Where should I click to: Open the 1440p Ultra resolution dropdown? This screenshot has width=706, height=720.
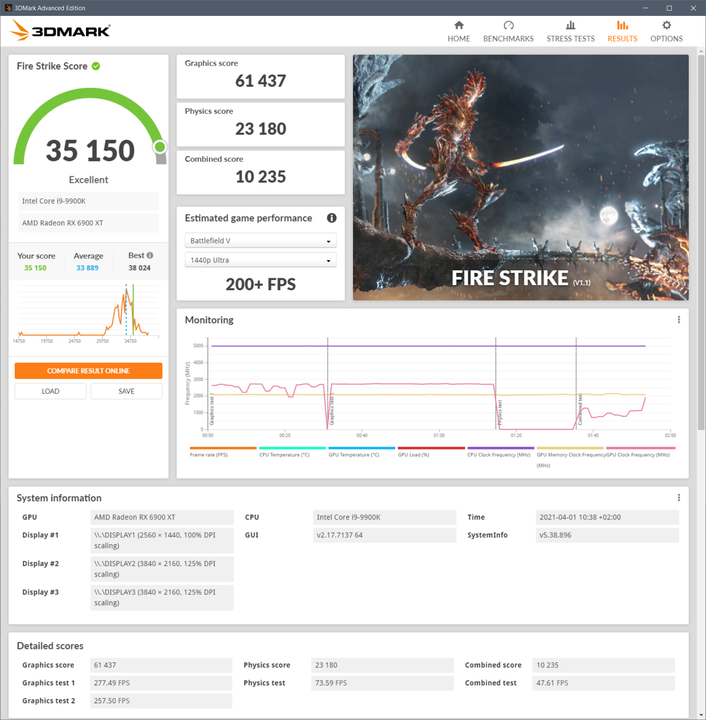point(261,261)
